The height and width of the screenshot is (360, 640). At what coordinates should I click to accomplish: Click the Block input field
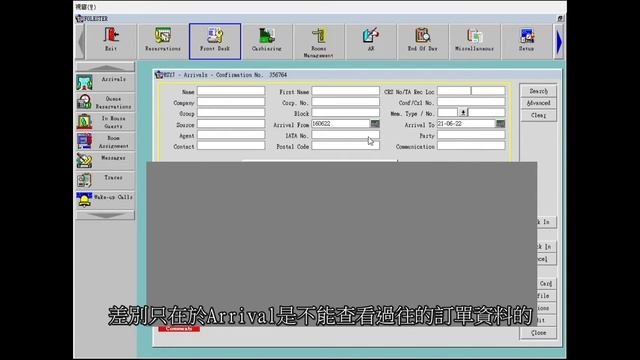[345, 113]
